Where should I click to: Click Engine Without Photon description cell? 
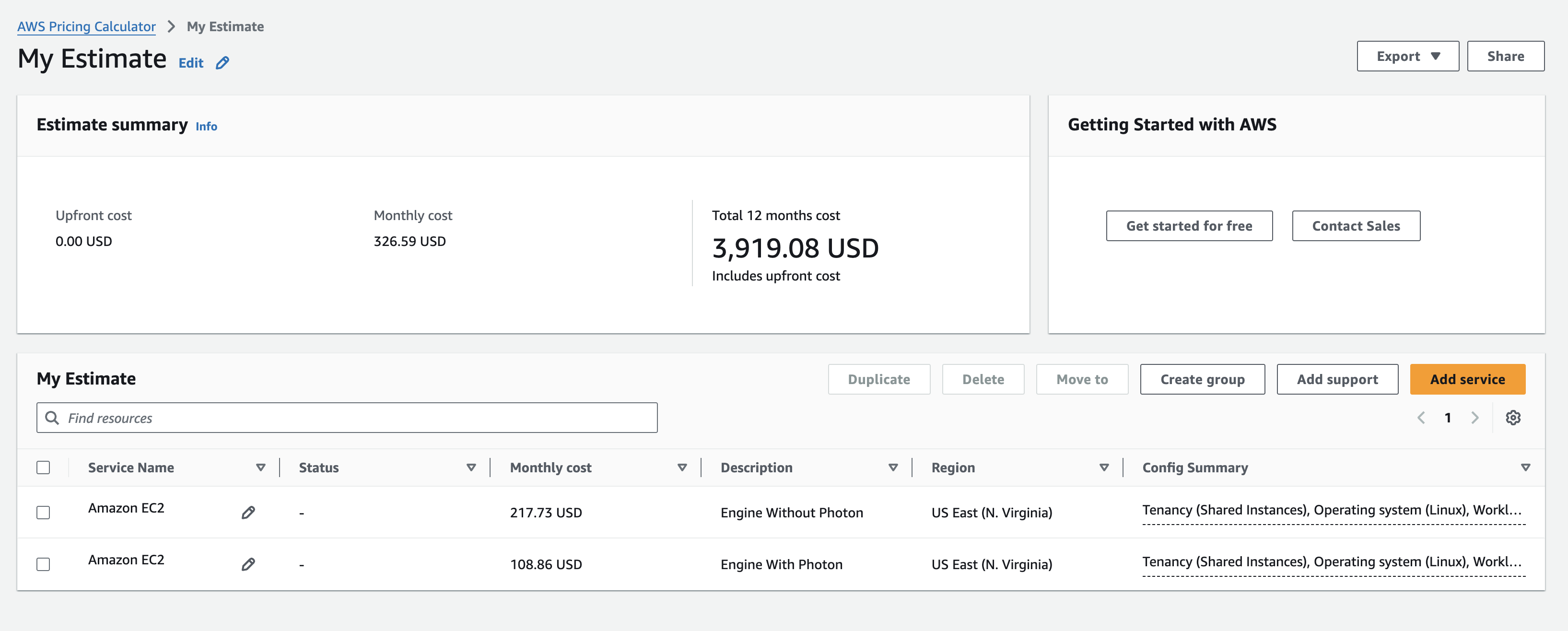coord(791,513)
